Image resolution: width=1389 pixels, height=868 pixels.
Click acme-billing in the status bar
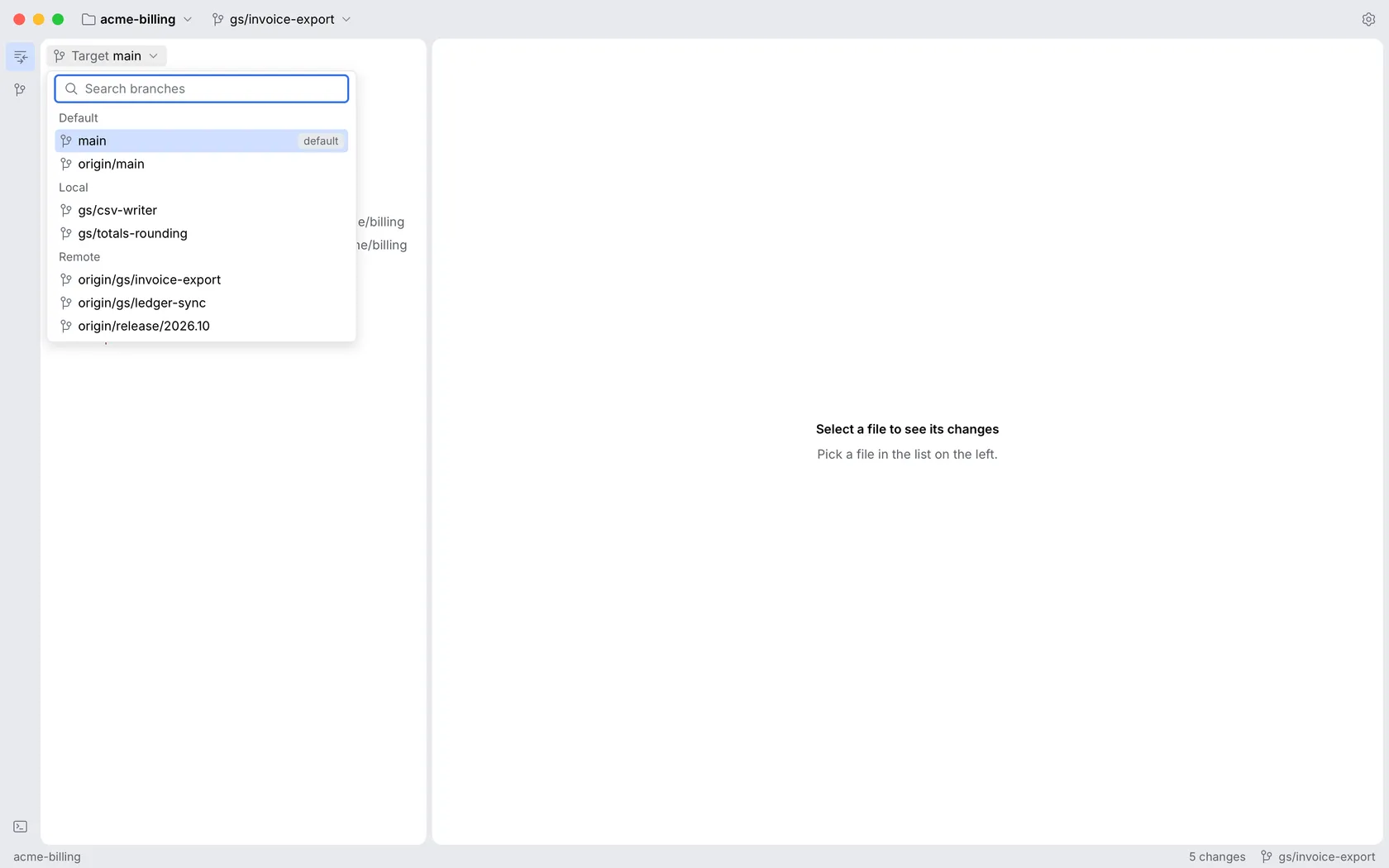[x=47, y=856]
